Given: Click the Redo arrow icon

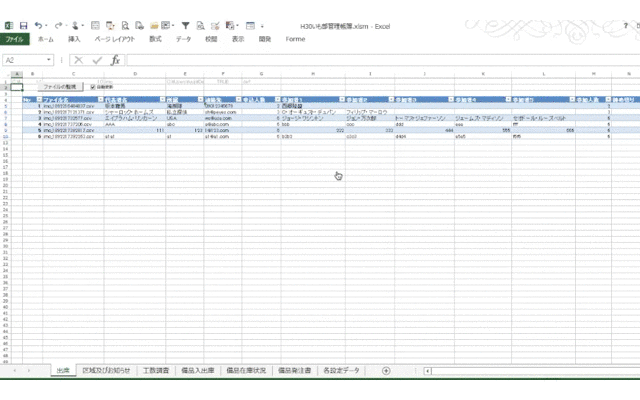Looking at the screenshot, I should [59, 22].
